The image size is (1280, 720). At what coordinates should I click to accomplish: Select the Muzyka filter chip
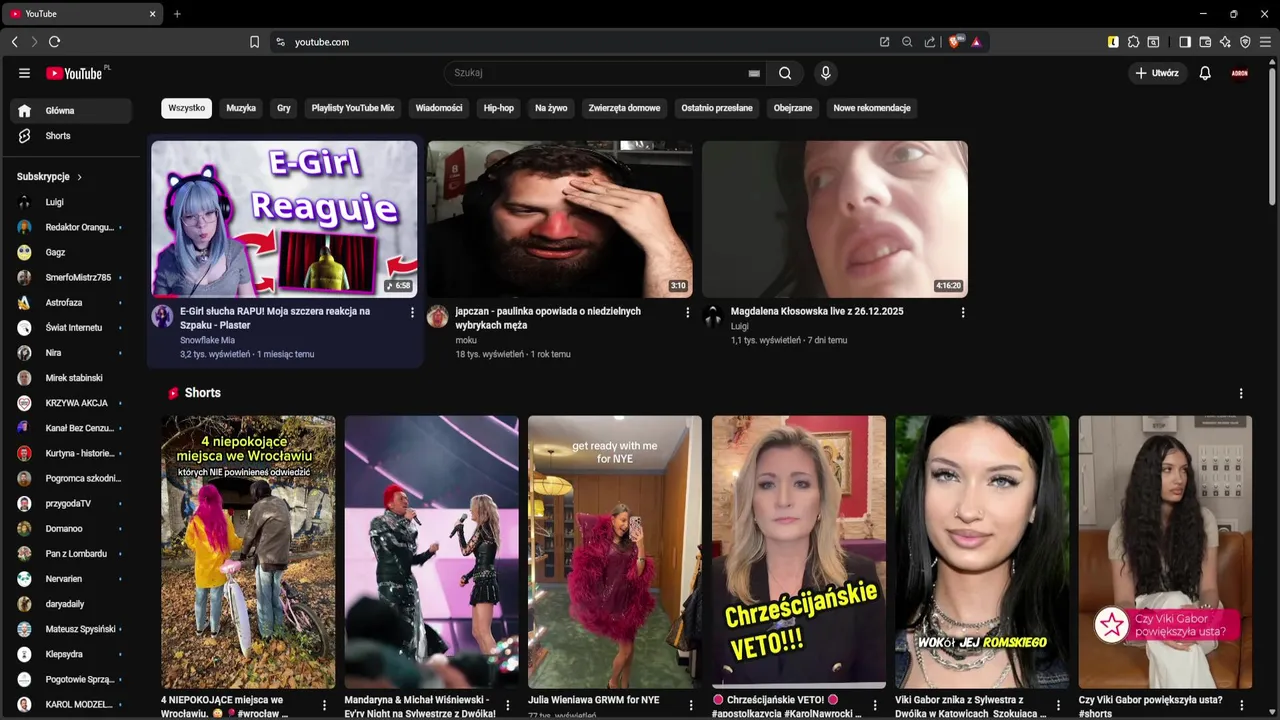click(x=241, y=108)
